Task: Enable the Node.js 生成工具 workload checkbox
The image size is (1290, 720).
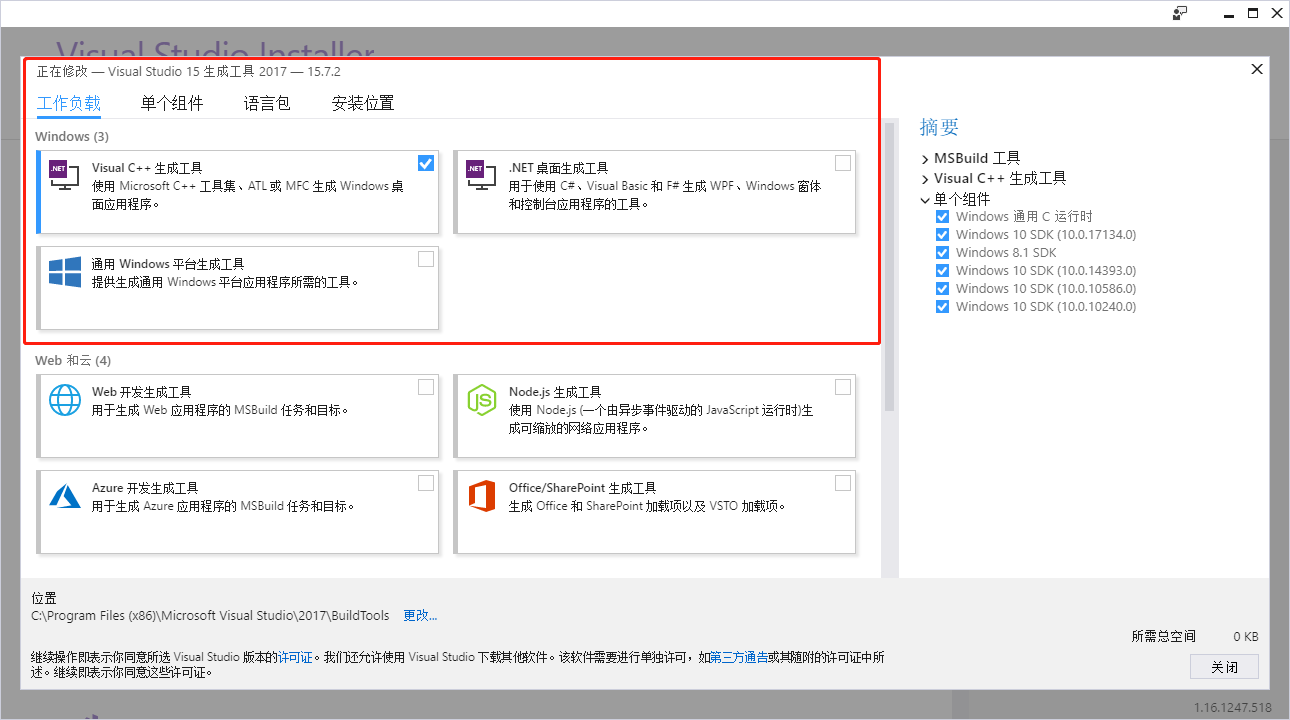Action: 843,387
